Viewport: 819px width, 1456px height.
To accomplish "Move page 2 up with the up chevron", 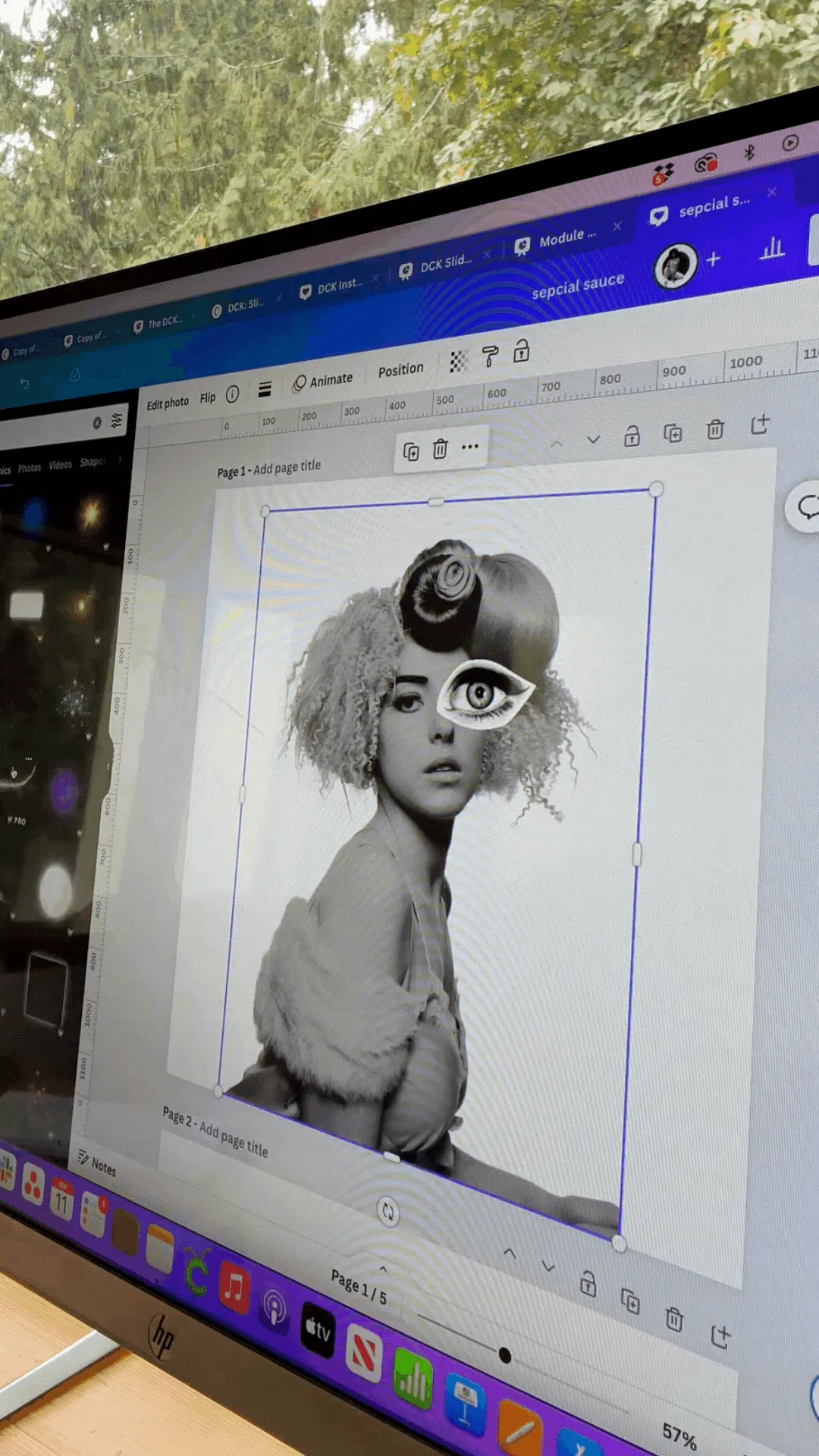I will pos(510,1254).
